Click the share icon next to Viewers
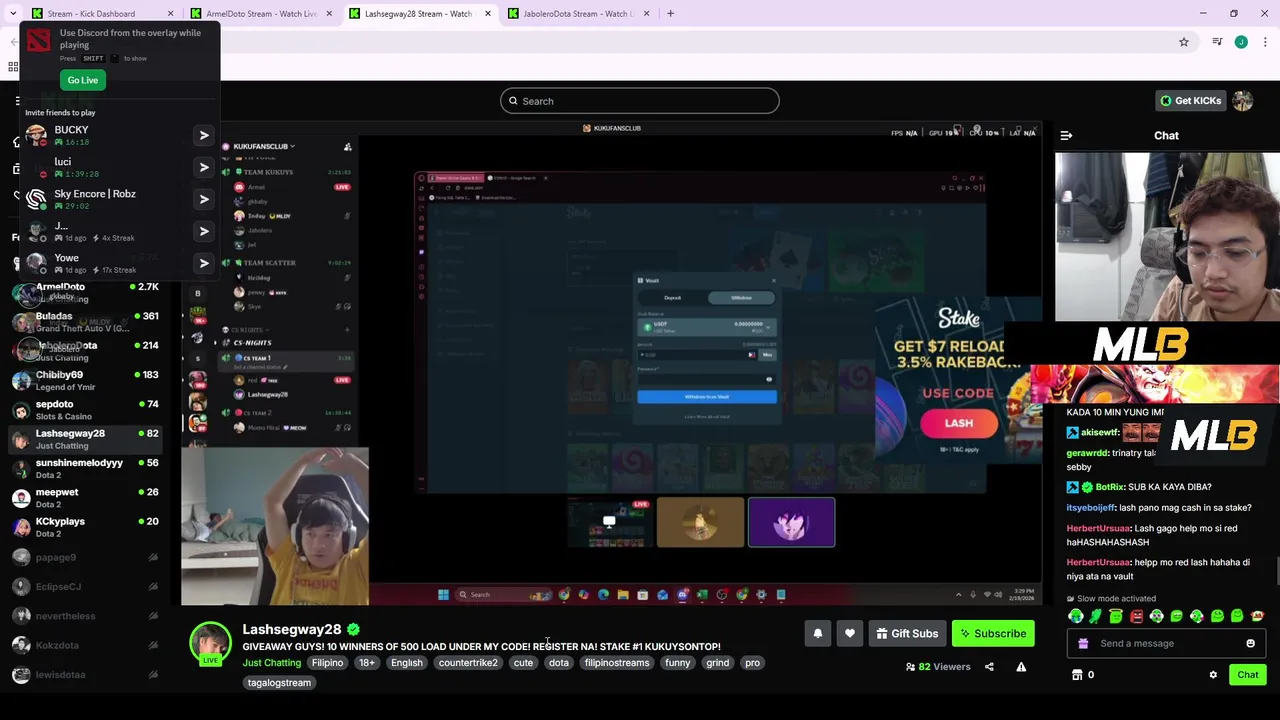 coord(989,667)
